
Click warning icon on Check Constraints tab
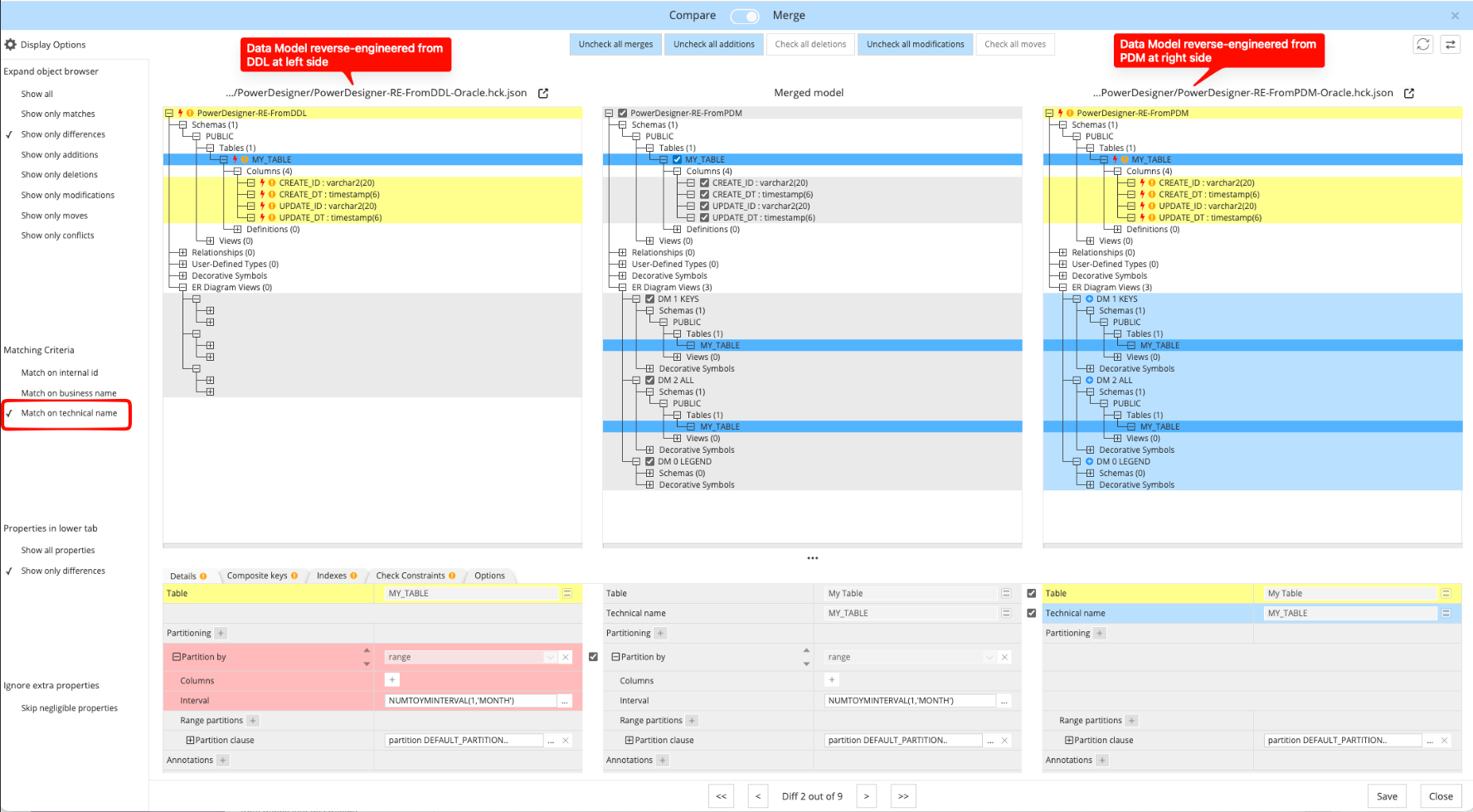(x=453, y=575)
